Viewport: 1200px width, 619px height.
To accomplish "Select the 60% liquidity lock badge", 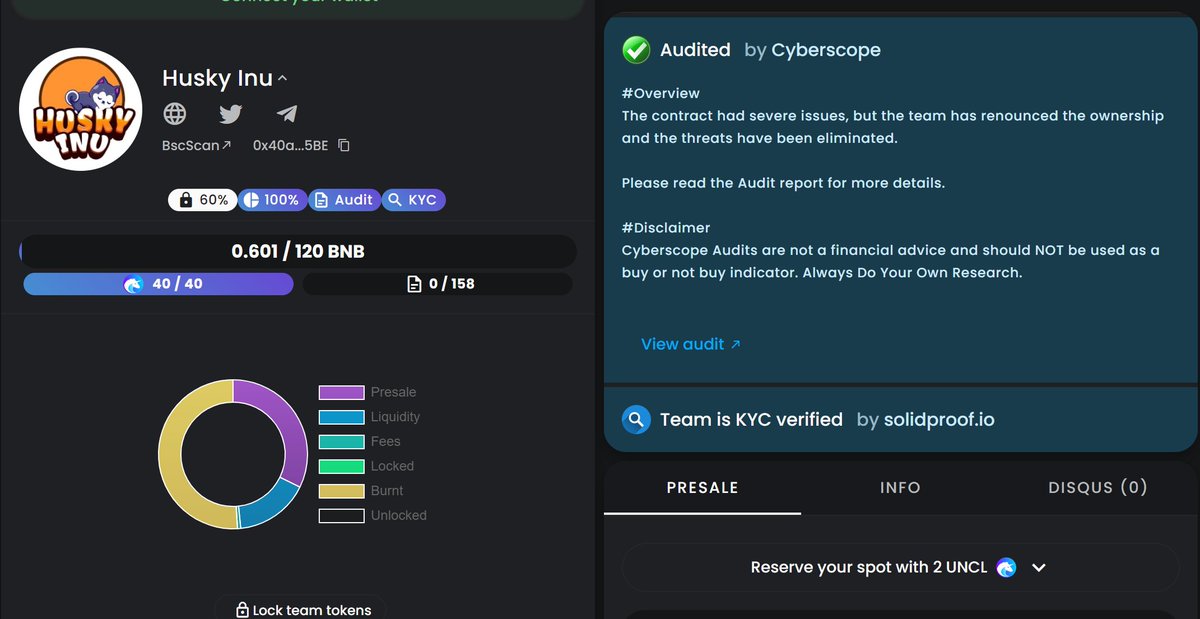I will pyautogui.click(x=203, y=200).
